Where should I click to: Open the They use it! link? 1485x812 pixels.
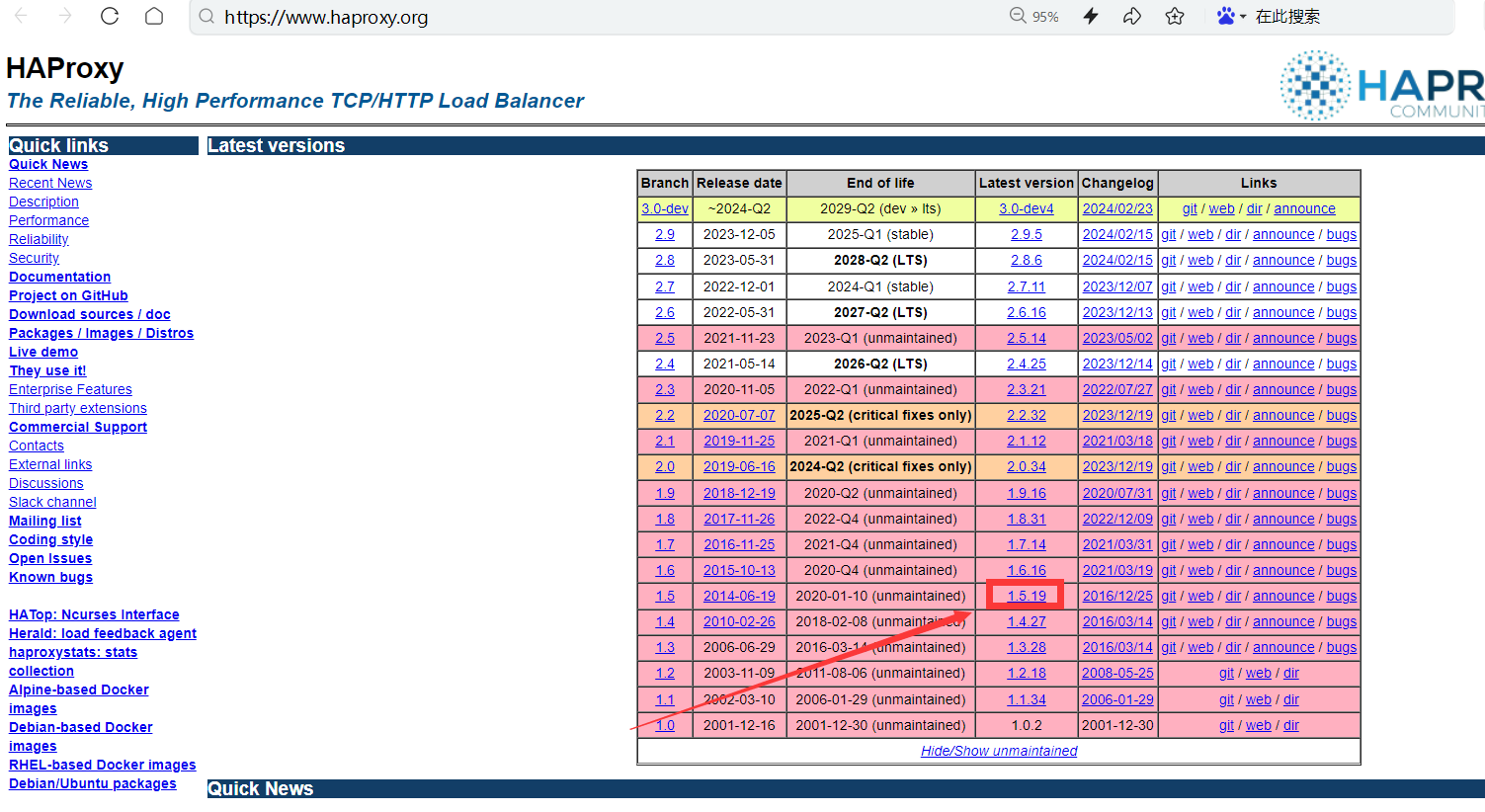(47, 370)
